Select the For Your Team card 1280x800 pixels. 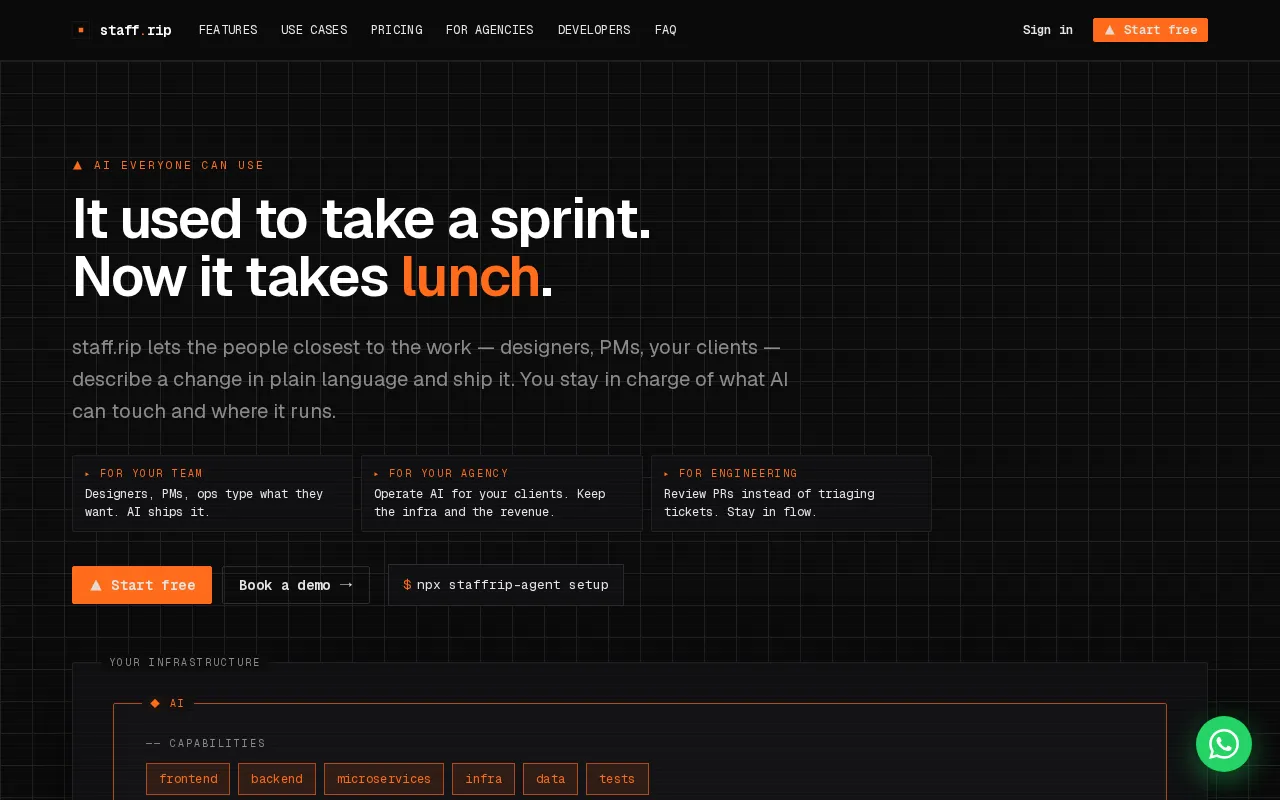212,493
